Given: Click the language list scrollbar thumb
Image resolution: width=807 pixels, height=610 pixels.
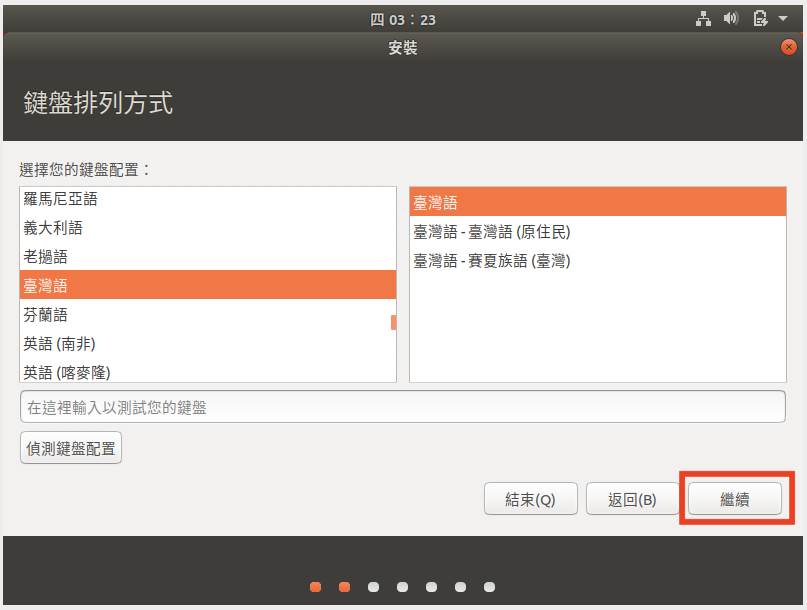Looking at the screenshot, I should pyautogui.click(x=393, y=322).
